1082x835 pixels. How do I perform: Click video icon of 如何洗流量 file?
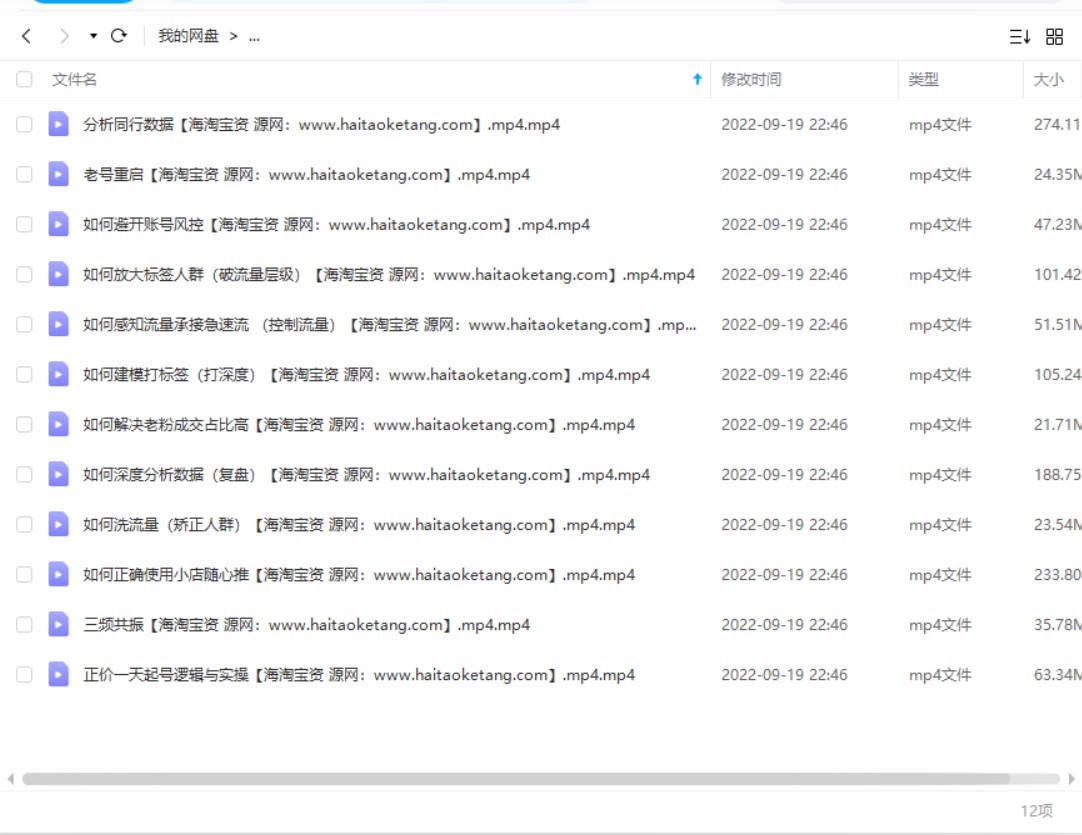coord(58,524)
